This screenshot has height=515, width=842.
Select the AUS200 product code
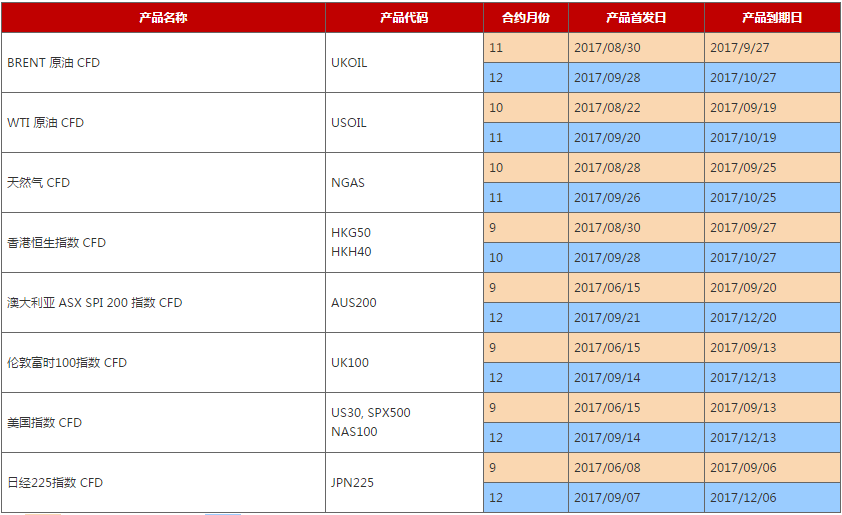pos(354,303)
